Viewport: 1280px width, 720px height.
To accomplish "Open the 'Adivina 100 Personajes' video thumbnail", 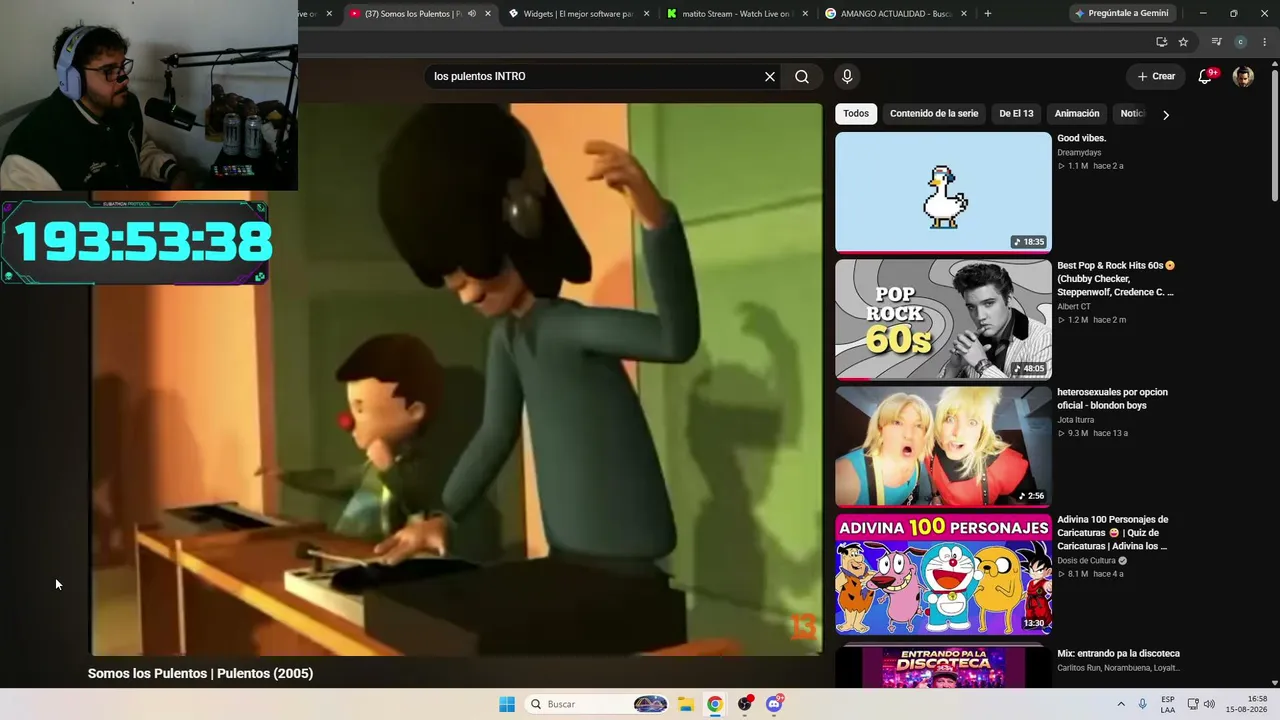I will coord(943,574).
